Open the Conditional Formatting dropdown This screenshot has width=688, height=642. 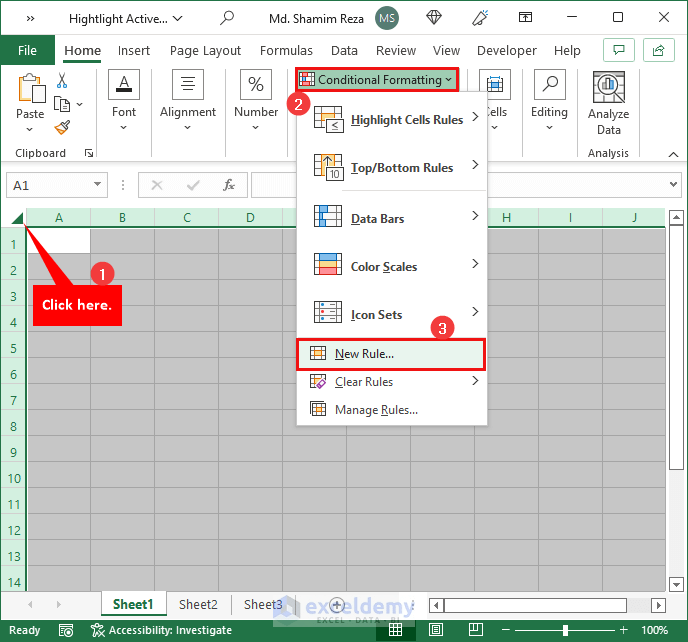(x=377, y=80)
